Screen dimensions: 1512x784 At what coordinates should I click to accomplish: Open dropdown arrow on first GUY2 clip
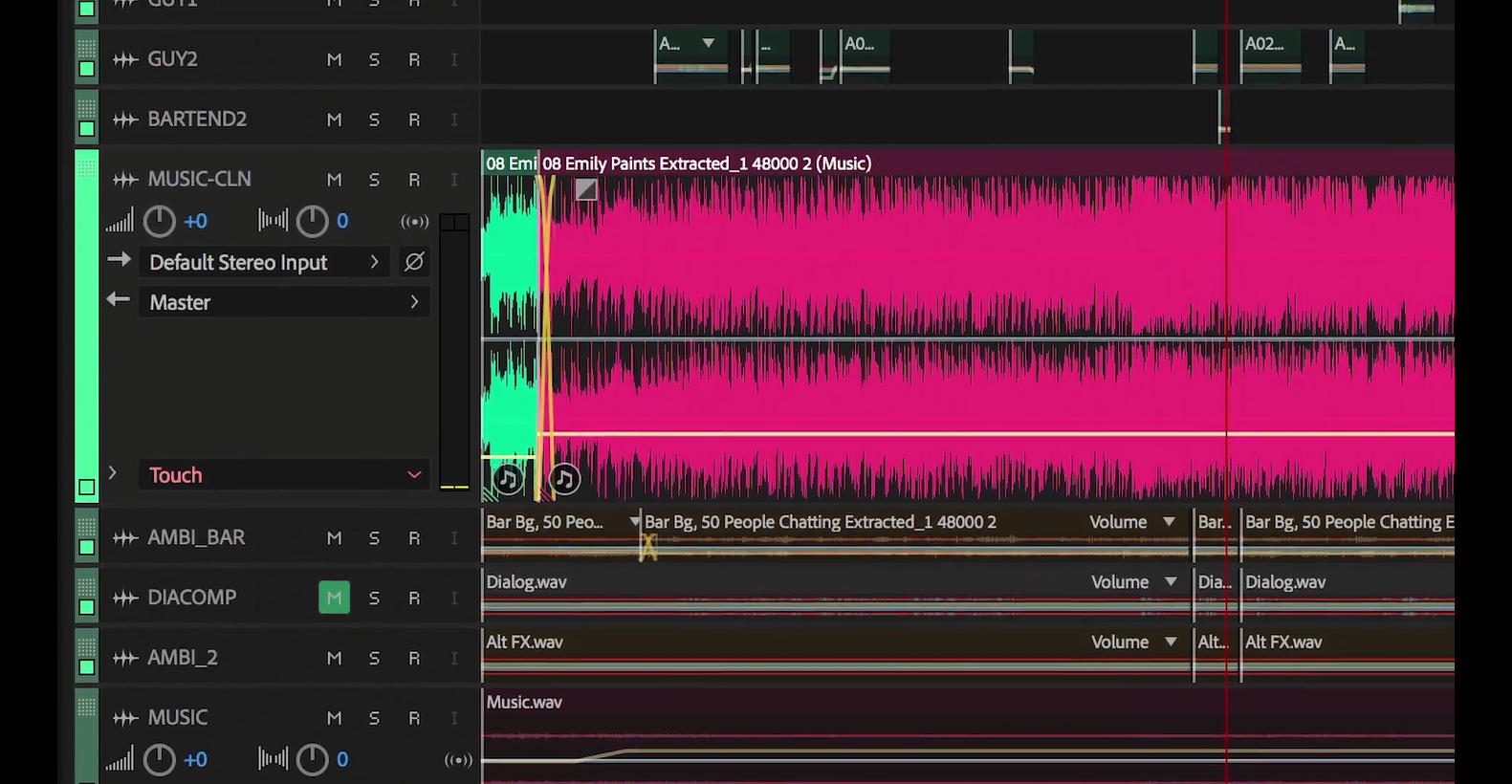[709, 43]
